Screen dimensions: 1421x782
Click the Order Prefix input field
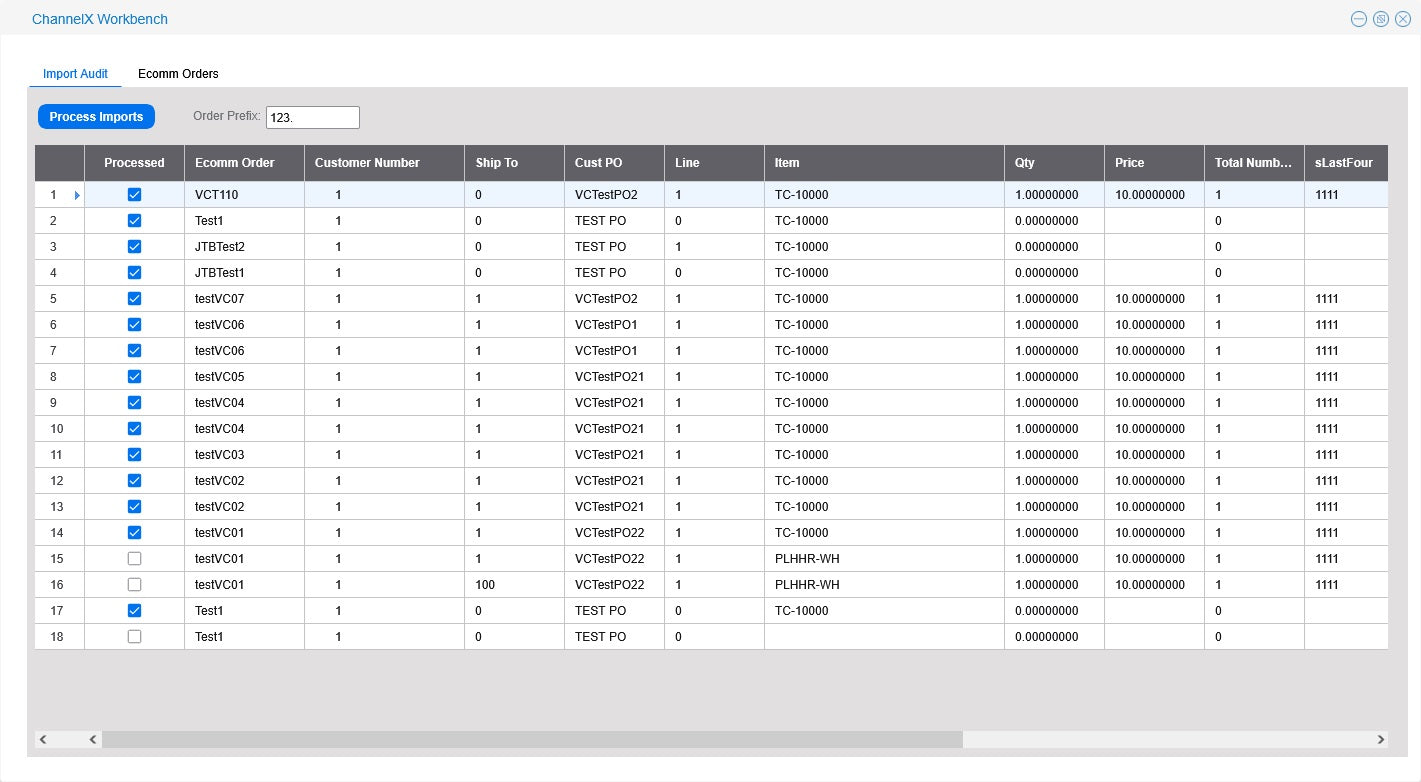coord(312,117)
